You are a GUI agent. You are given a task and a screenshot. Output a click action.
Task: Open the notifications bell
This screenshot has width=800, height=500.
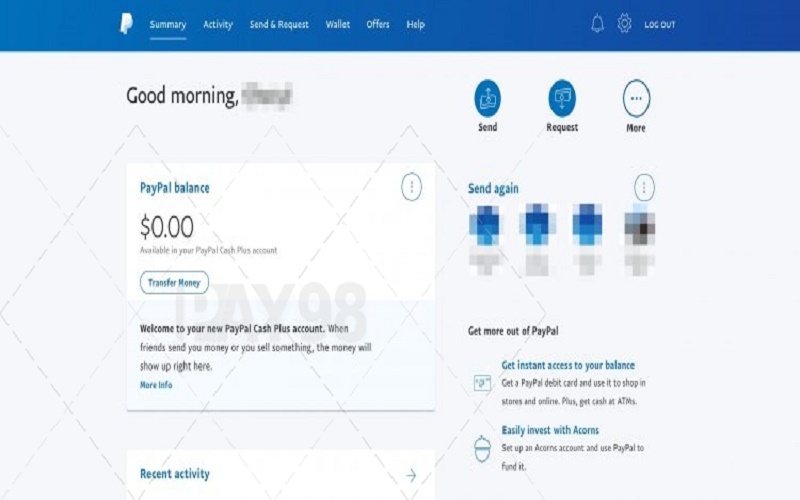597,24
